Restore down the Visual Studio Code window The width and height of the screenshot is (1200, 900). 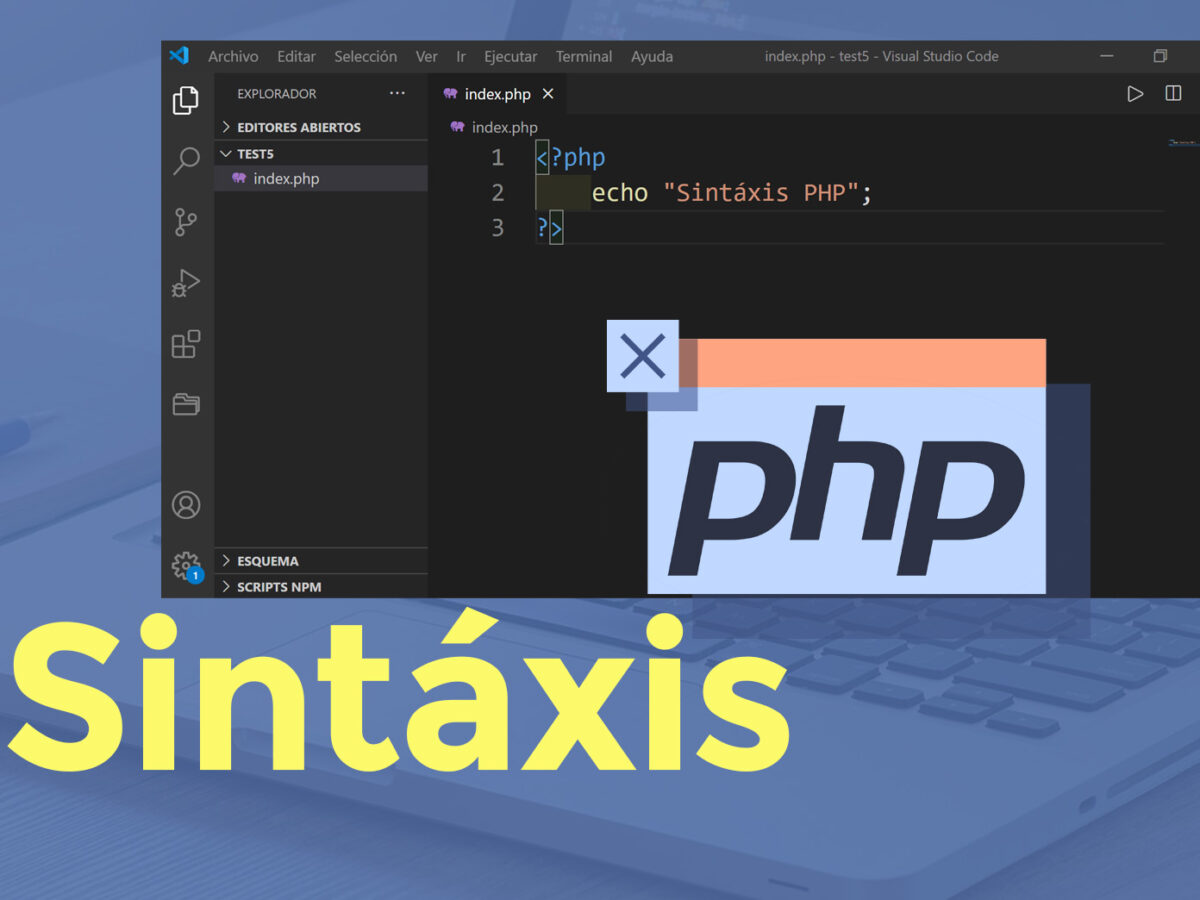coord(1160,56)
